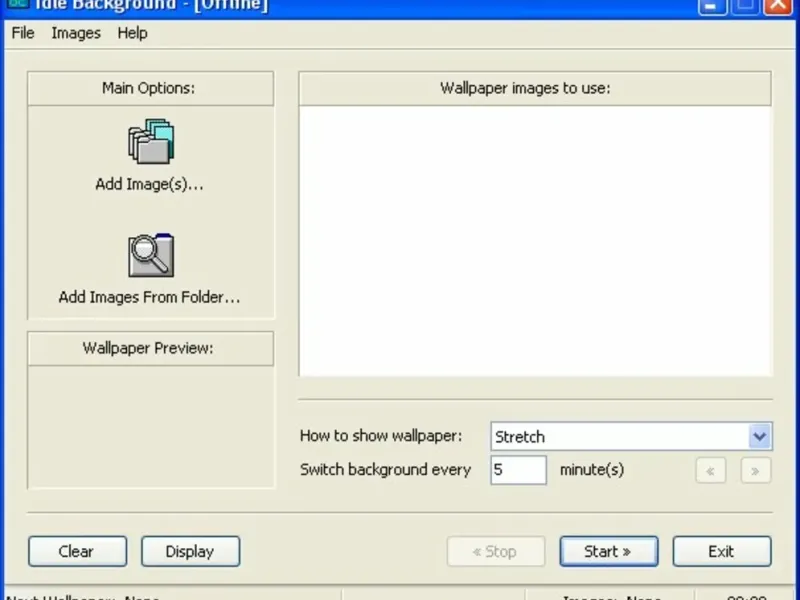
Task: Click the « Stop button
Action: pyautogui.click(x=496, y=551)
